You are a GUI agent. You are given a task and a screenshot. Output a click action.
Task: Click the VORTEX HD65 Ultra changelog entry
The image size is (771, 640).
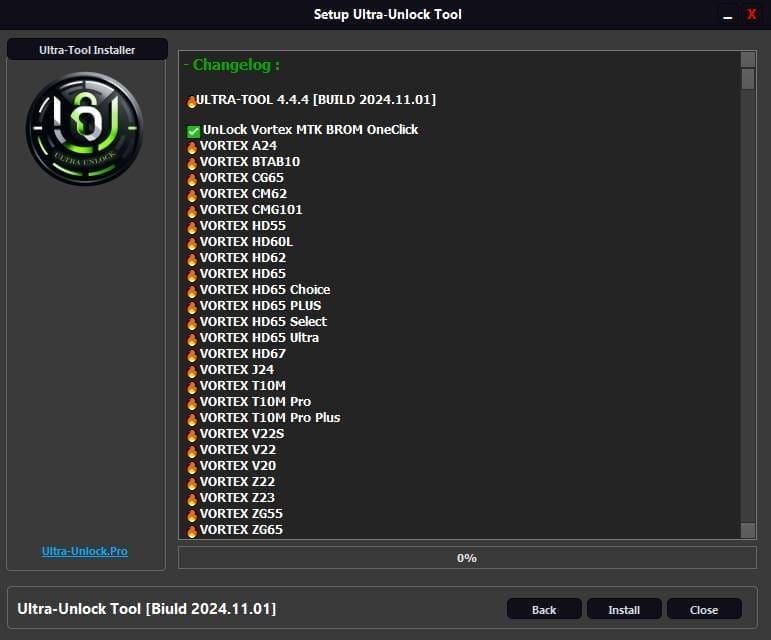point(259,338)
